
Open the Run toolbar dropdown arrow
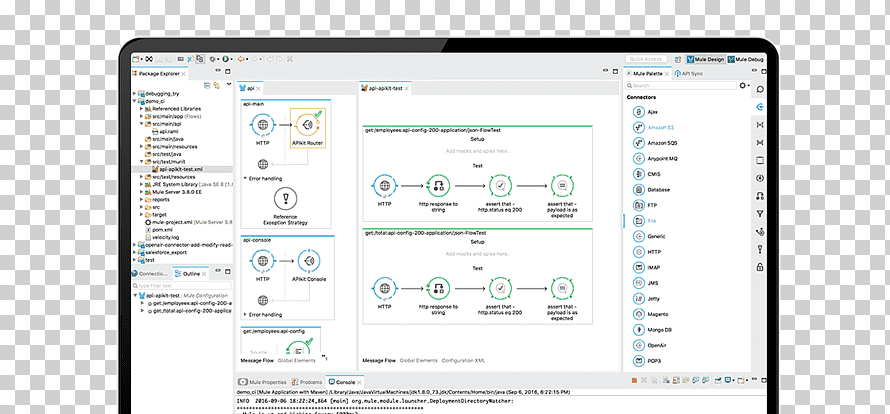232,59
